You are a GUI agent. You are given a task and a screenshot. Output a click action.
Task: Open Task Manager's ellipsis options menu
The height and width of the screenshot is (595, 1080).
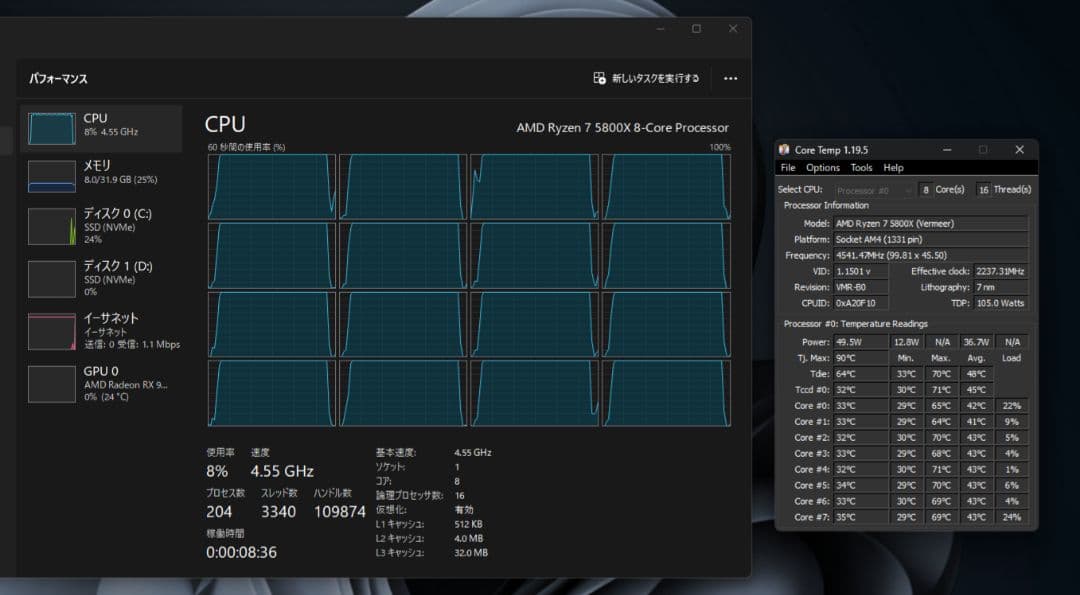click(730, 78)
